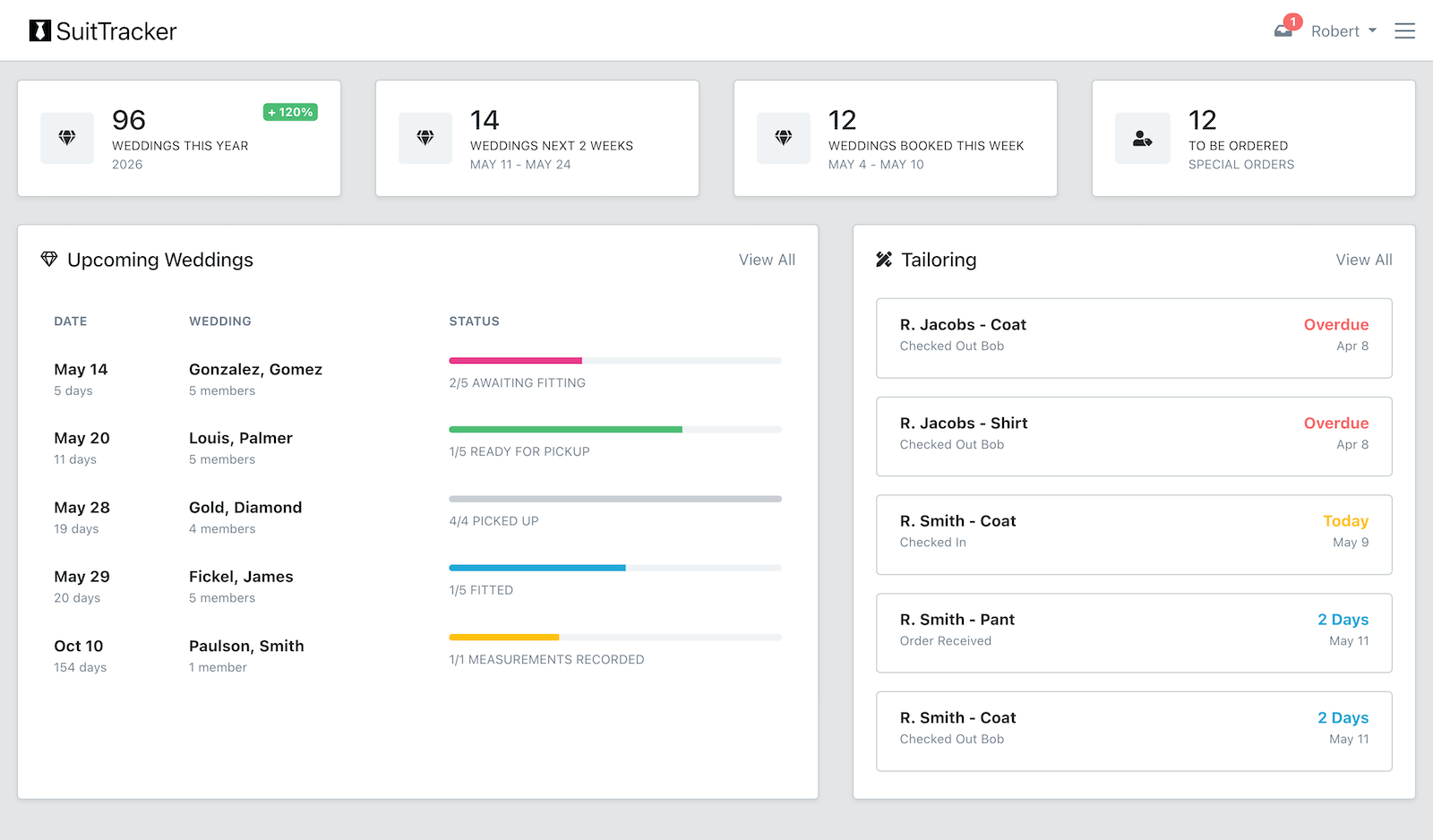Click the WEDDINGS NEXT 2 WEEKS label
Viewport: 1433px width, 840px height.
(x=552, y=146)
